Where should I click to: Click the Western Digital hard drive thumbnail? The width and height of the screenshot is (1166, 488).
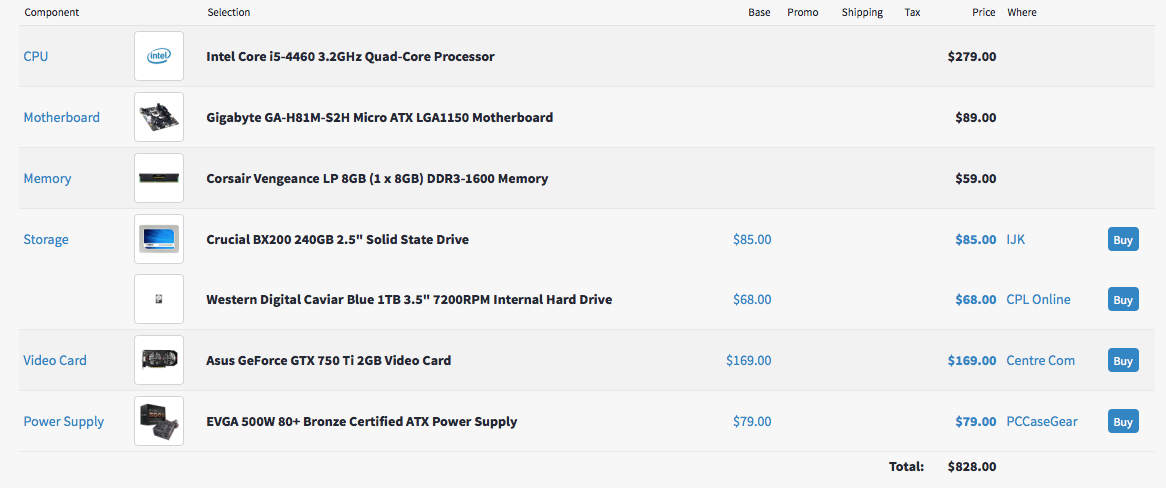(x=159, y=299)
